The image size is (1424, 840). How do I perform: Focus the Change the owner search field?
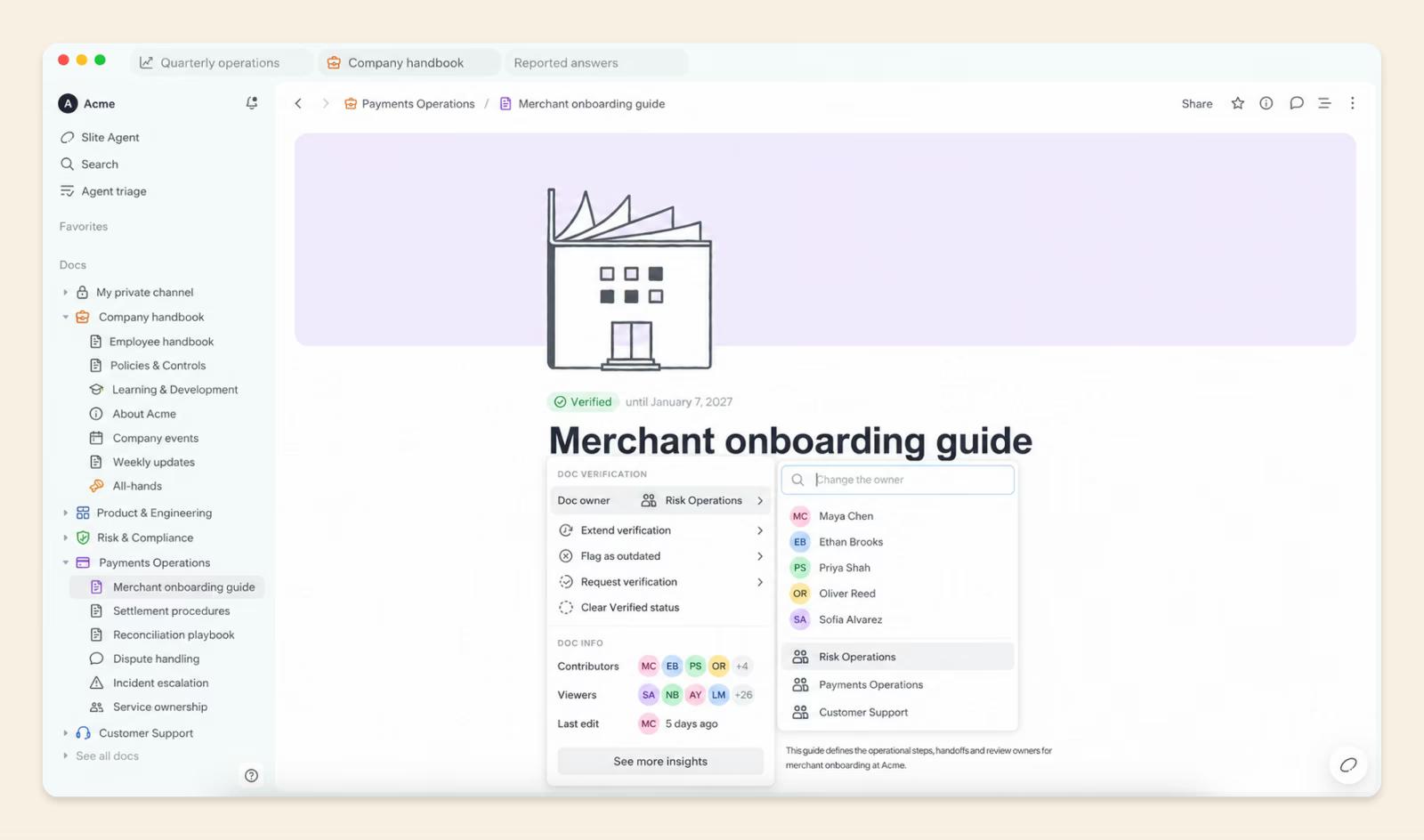(898, 480)
